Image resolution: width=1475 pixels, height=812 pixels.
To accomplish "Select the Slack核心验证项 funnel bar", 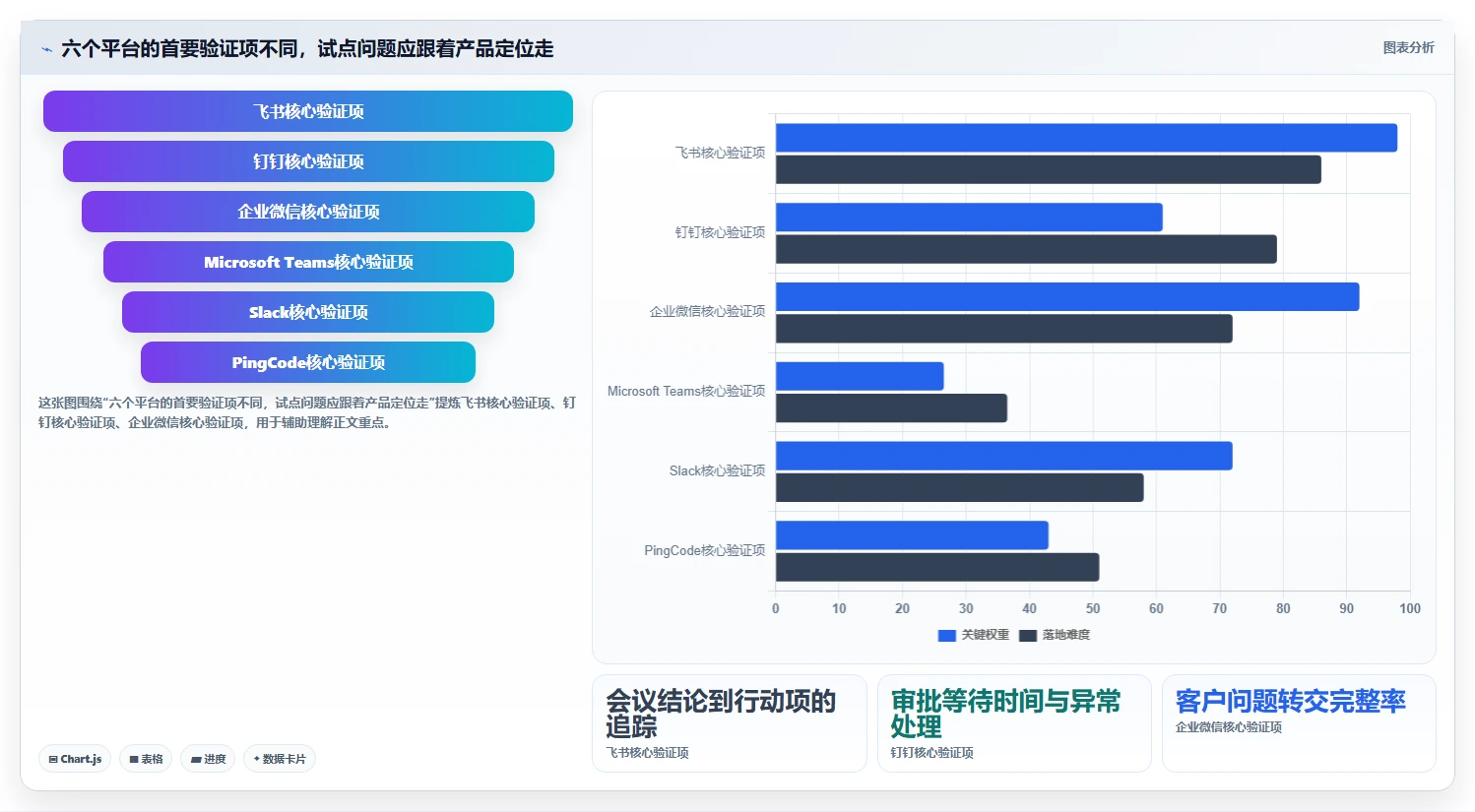I will point(308,312).
